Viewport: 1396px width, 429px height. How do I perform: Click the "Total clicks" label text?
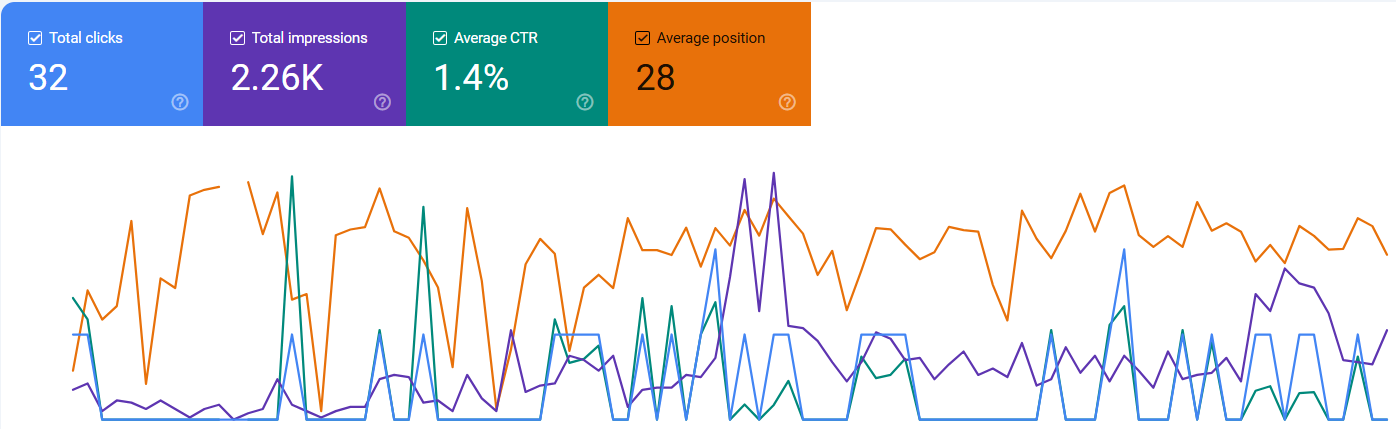tap(86, 38)
